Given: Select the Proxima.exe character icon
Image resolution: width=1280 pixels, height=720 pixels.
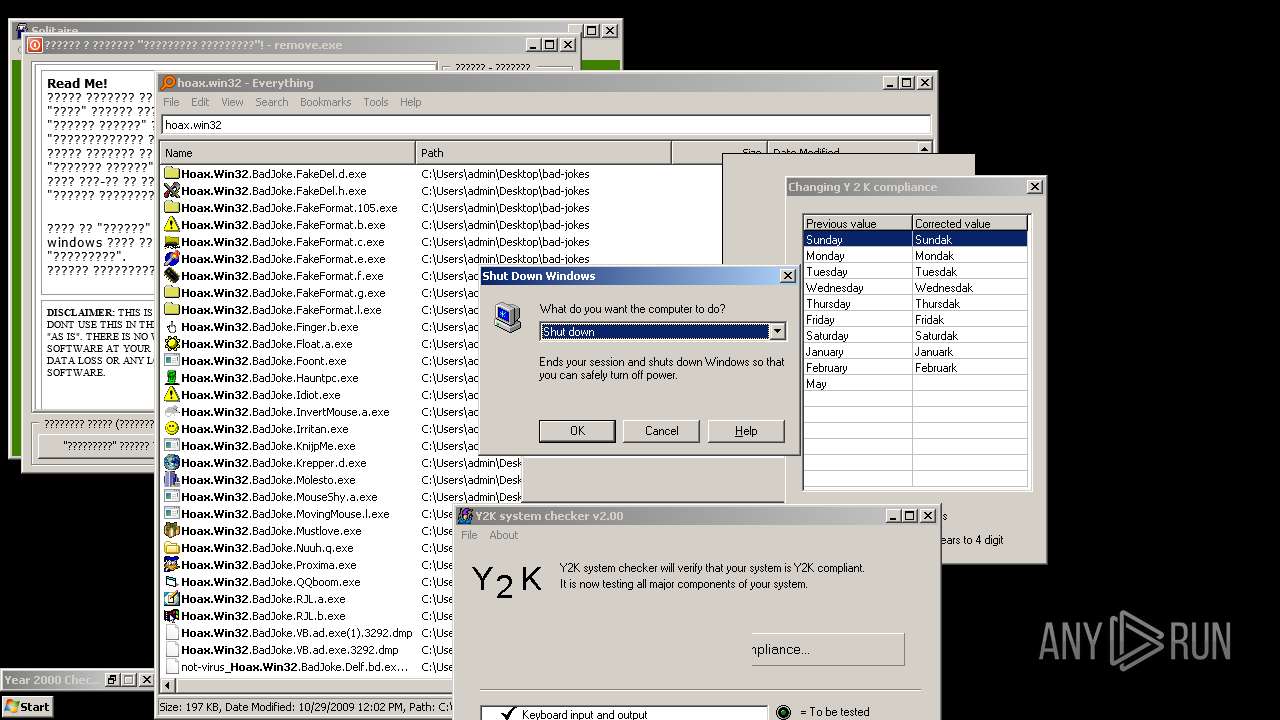Looking at the screenshot, I should click(172, 565).
